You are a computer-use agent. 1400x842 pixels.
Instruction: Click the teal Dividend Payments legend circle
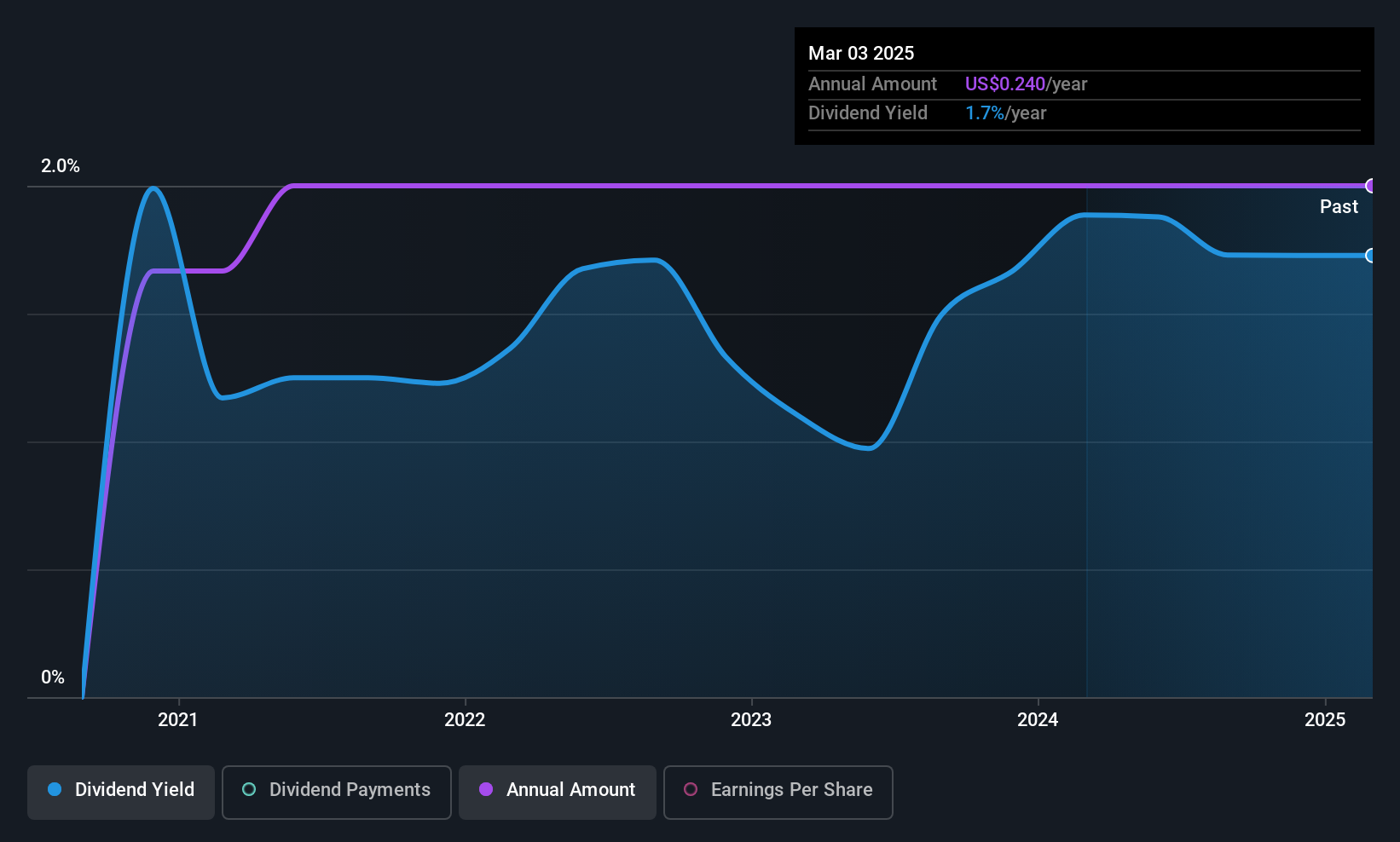pos(249,789)
